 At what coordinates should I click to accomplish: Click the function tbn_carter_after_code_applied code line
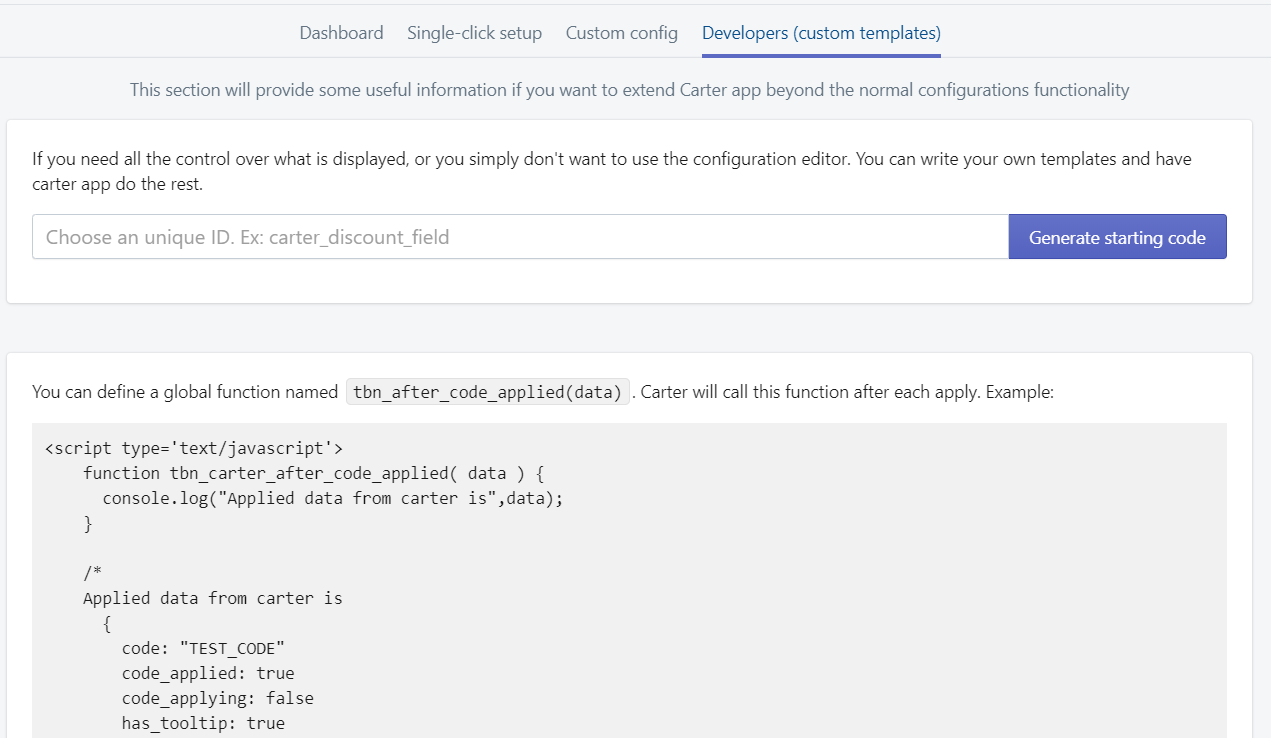(x=313, y=473)
